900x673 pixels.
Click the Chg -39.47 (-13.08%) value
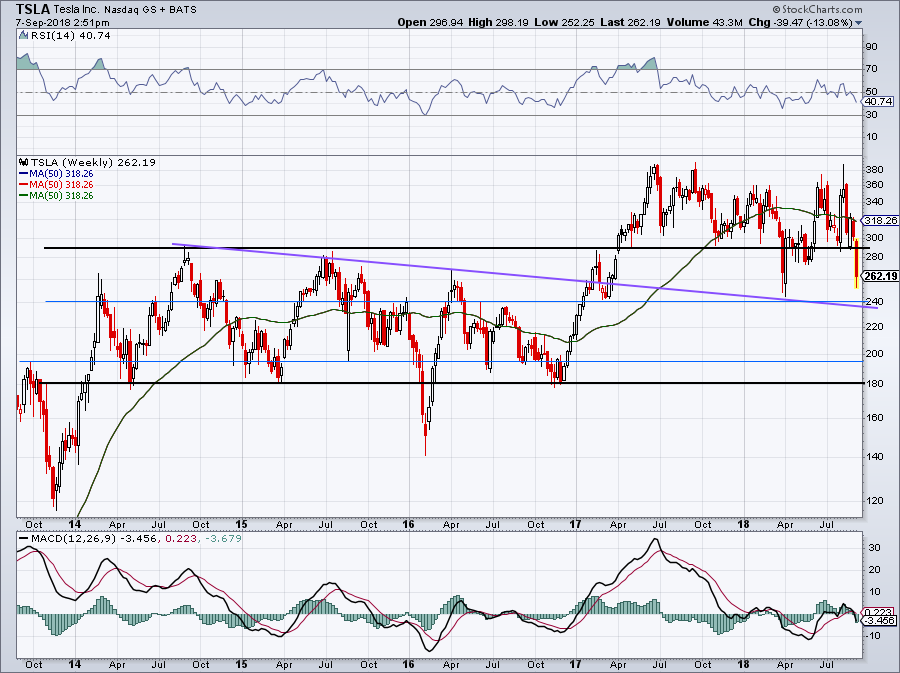tap(801, 22)
